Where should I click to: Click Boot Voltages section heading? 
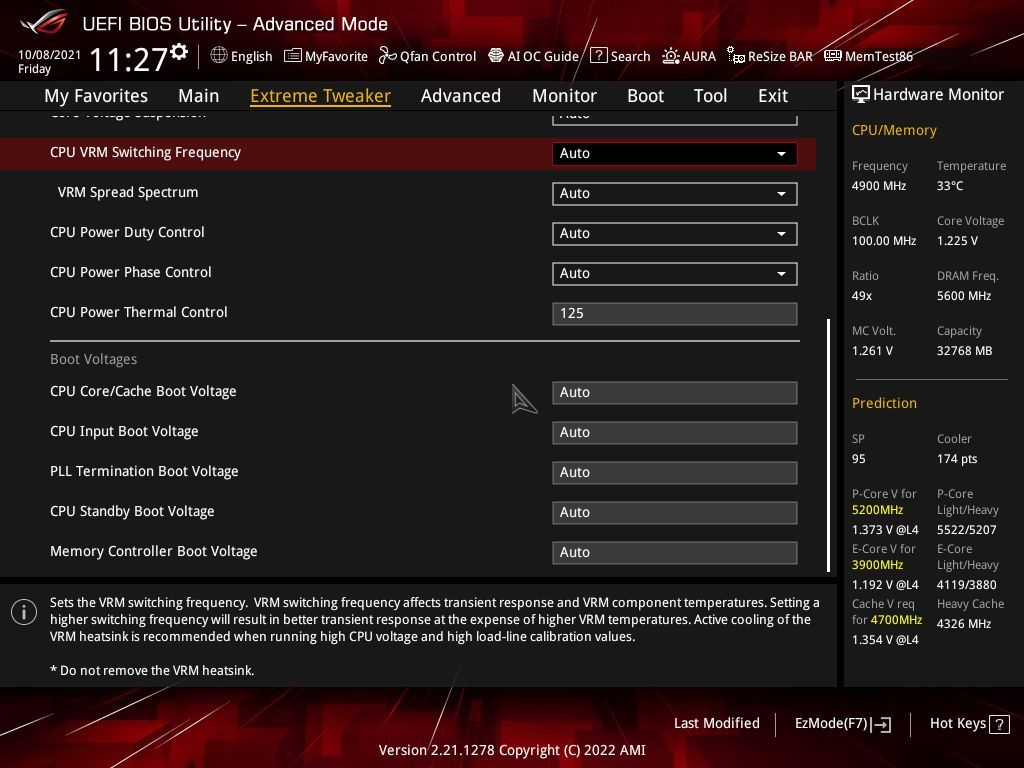[x=93, y=359]
